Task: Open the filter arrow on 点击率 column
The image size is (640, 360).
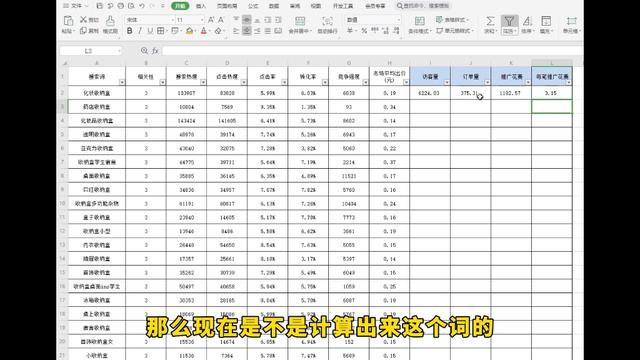Action: [284, 82]
